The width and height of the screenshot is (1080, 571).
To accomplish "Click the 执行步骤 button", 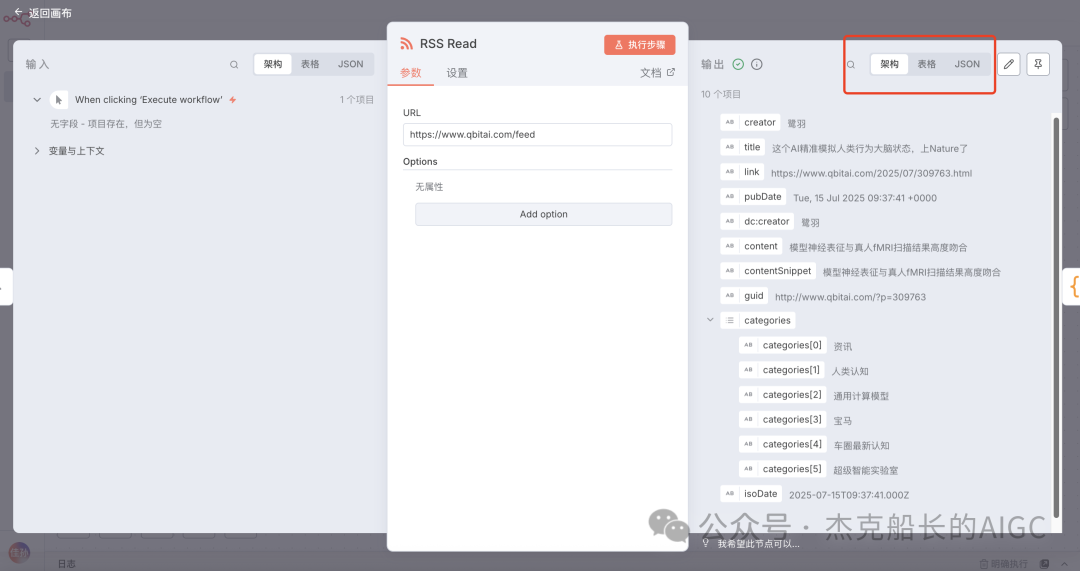I will pos(640,45).
